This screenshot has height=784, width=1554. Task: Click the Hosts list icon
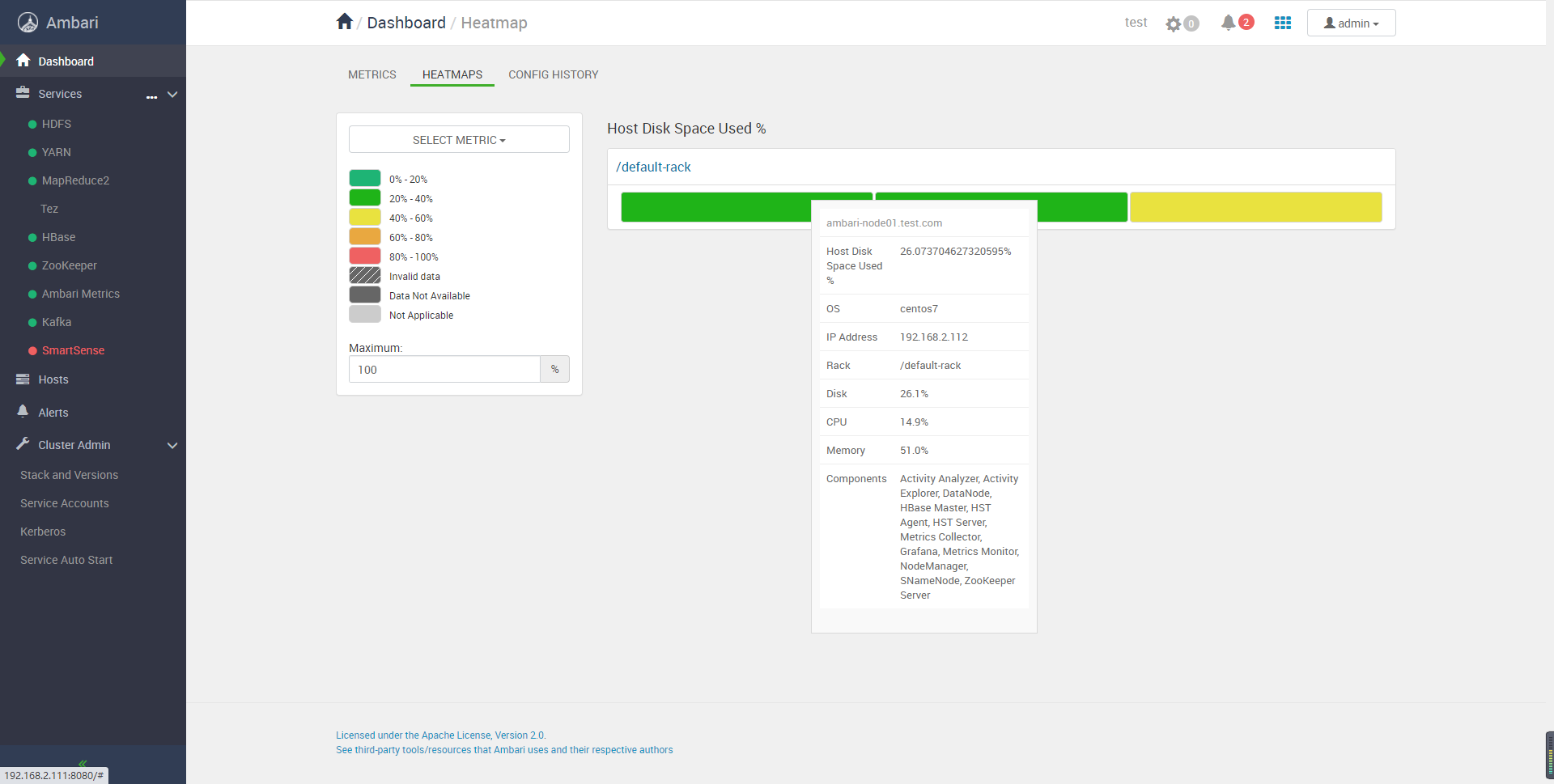pos(23,379)
